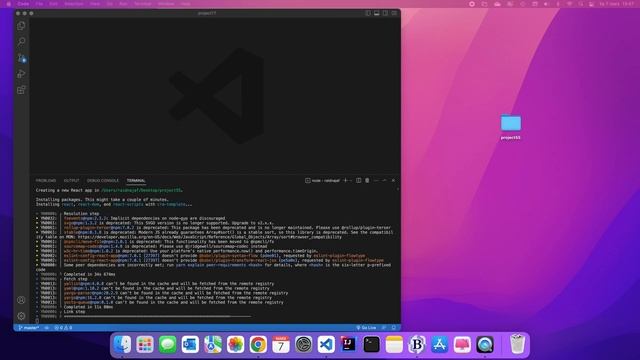Click the date and time in the menu bar
Screen dimensions: 640x360
pos(616,4)
